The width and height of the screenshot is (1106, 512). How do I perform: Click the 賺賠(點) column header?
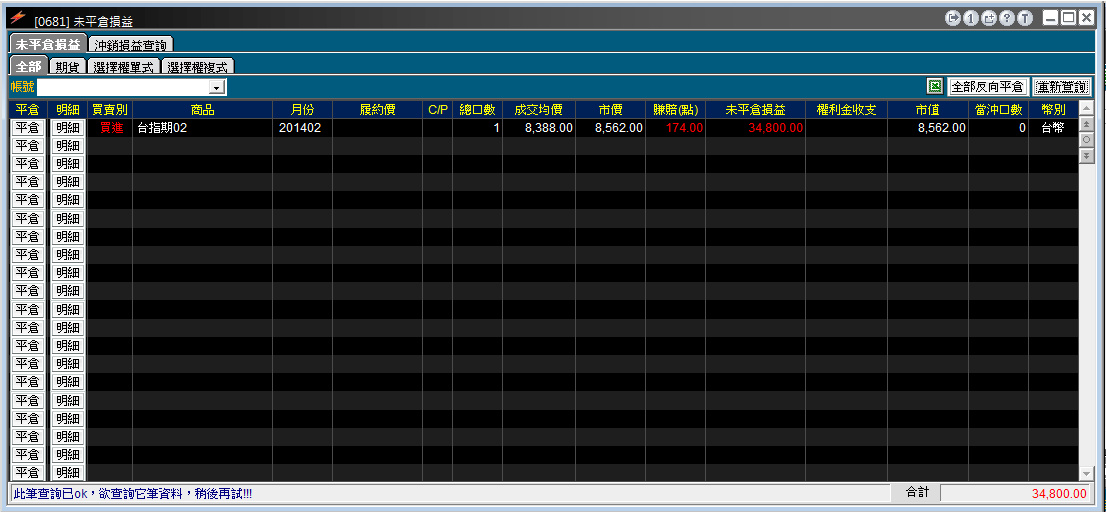(x=675, y=110)
